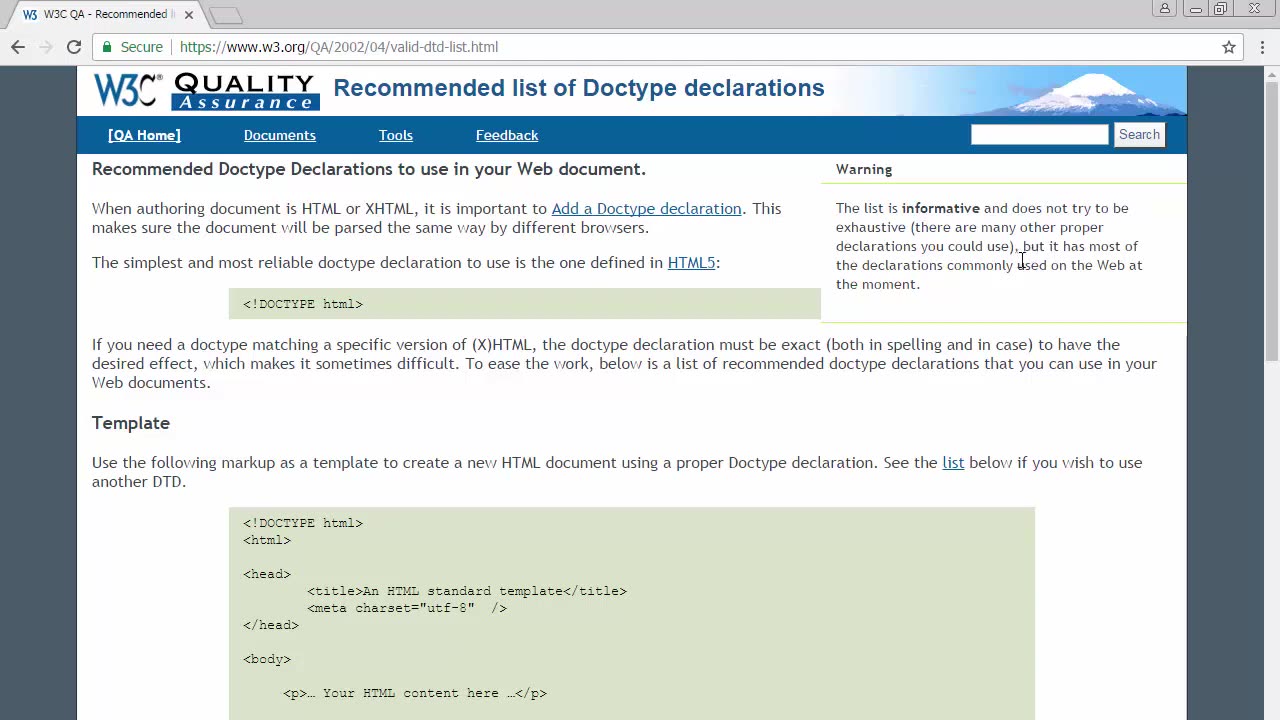Bookmark this page with the star icon
The height and width of the screenshot is (720, 1280).
pos(1229,47)
